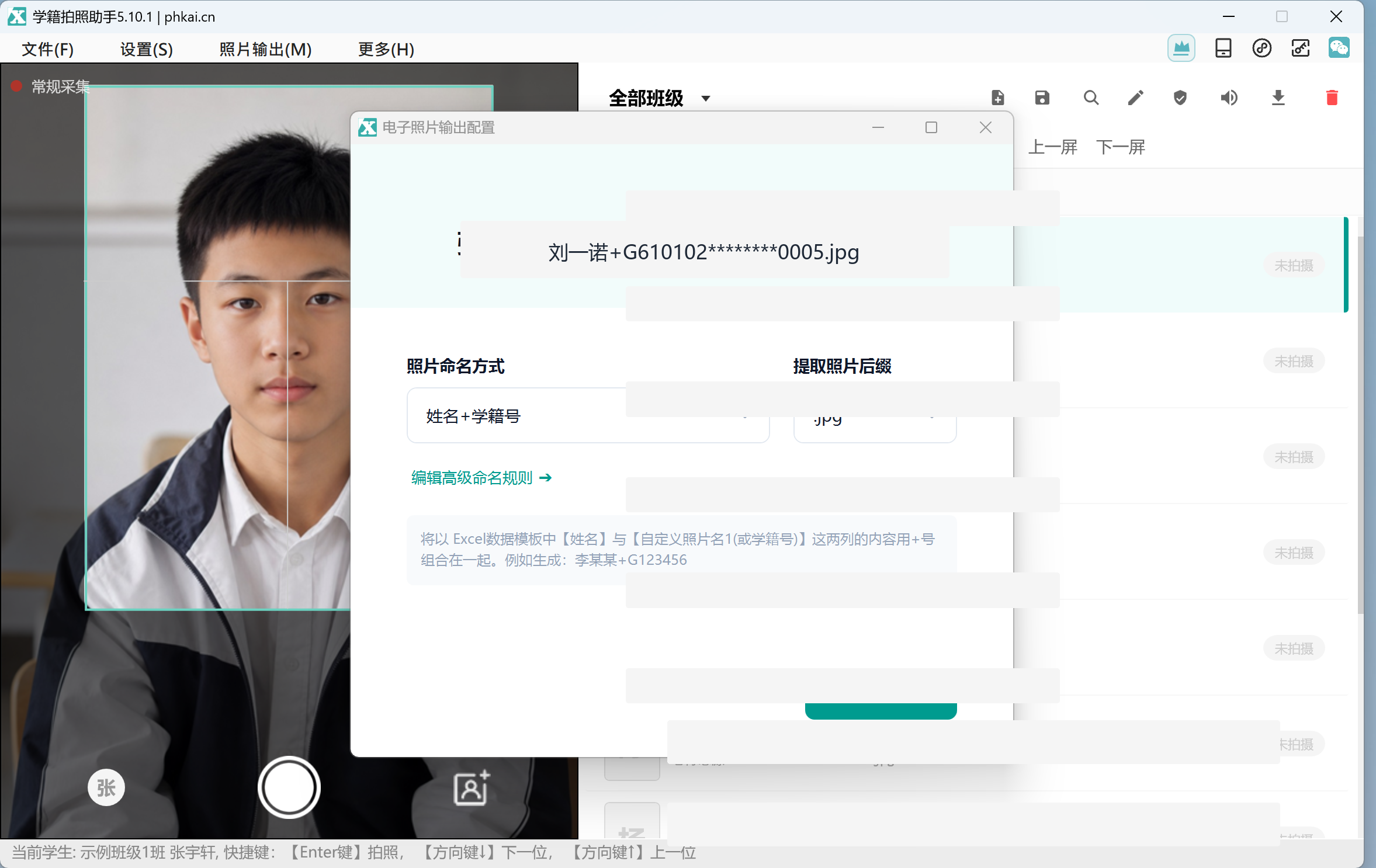This screenshot has height=868, width=1376.
Task: Click the logo icon of 电子照片输出配置 dialog
Action: [x=368, y=127]
